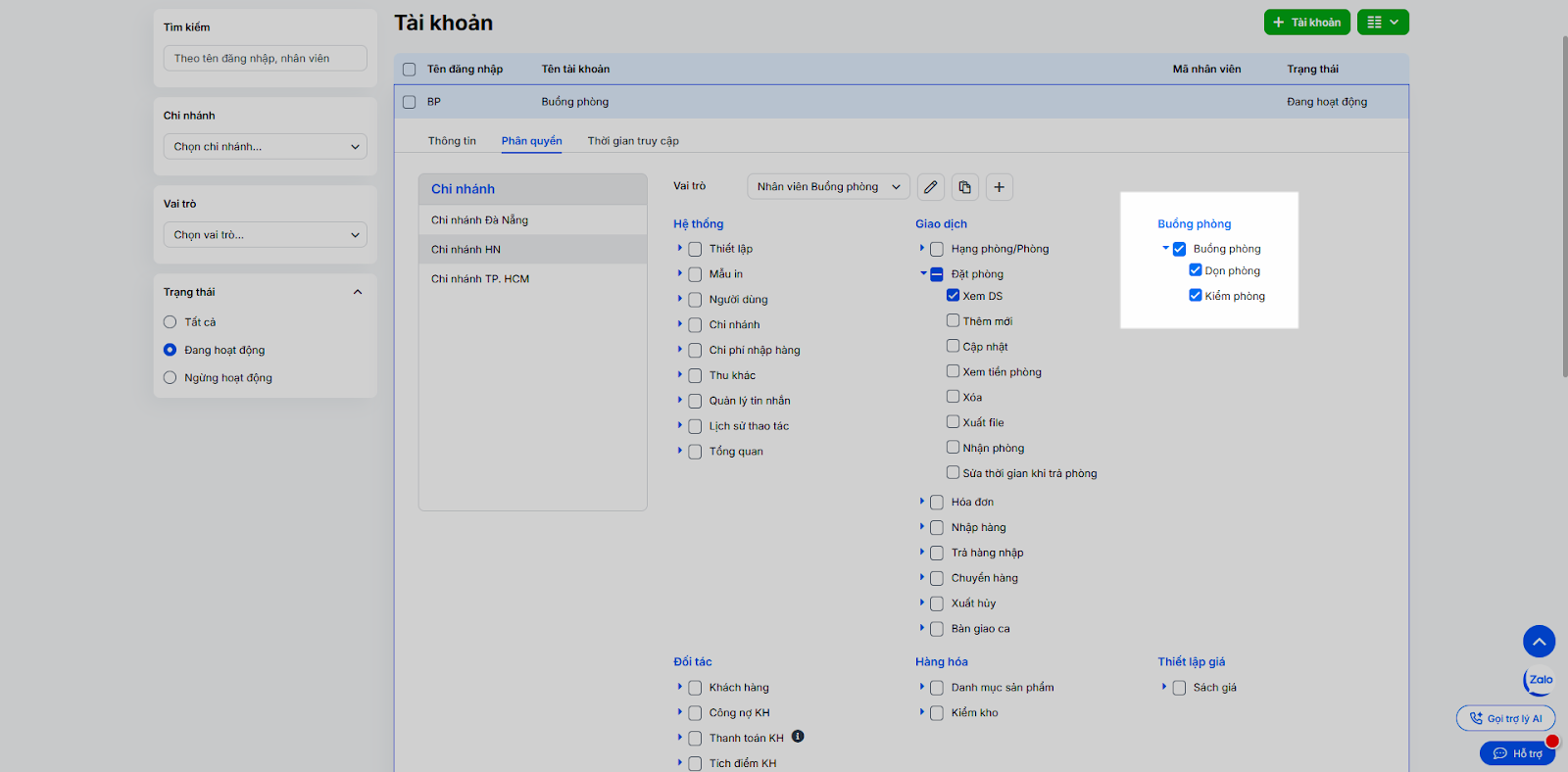Switch to the Thông tin tab
The image size is (1568, 772).
452,141
